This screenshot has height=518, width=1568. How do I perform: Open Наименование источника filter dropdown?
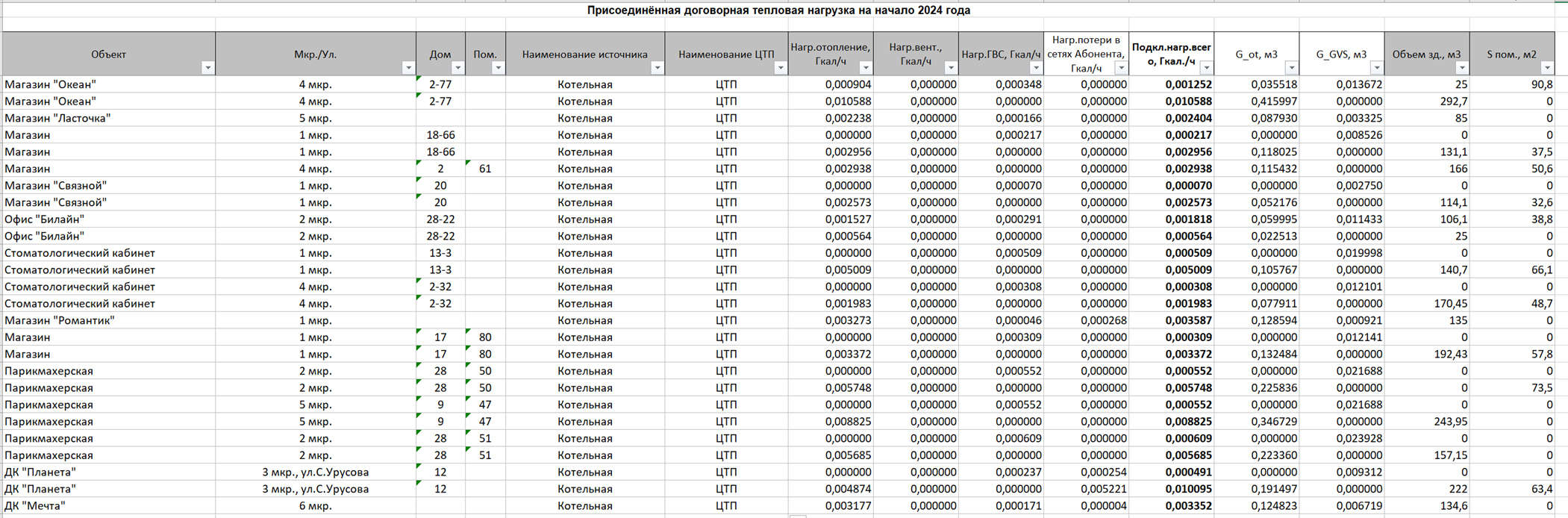[657, 68]
